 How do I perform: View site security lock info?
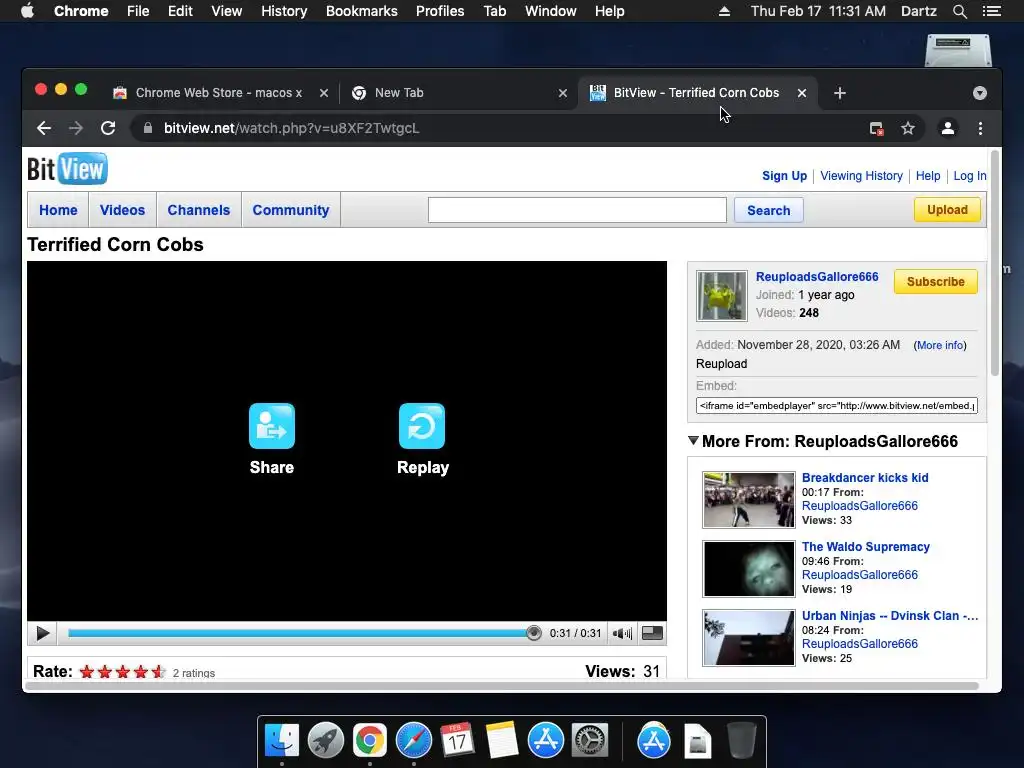[x=148, y=129]
